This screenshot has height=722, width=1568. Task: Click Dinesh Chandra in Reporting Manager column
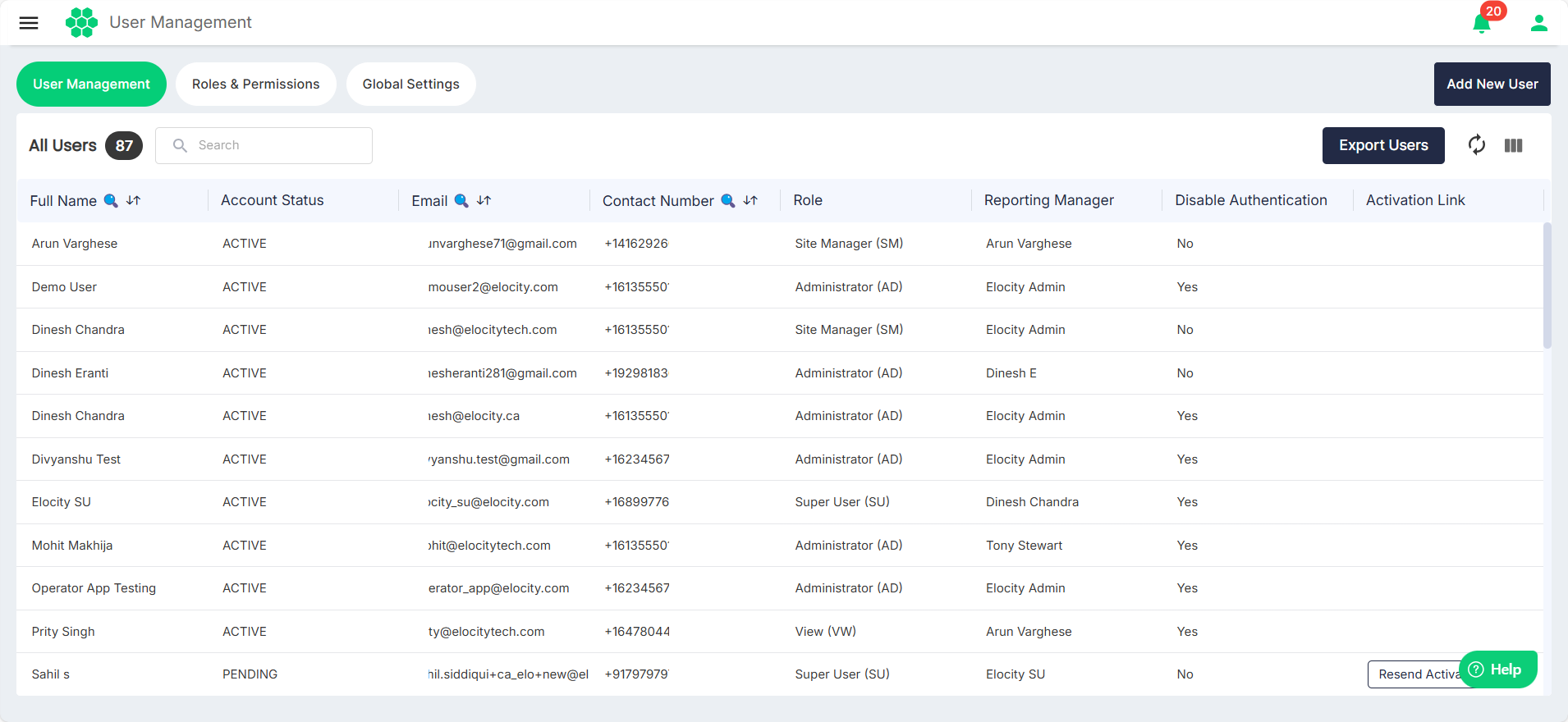coord(1032,502)
